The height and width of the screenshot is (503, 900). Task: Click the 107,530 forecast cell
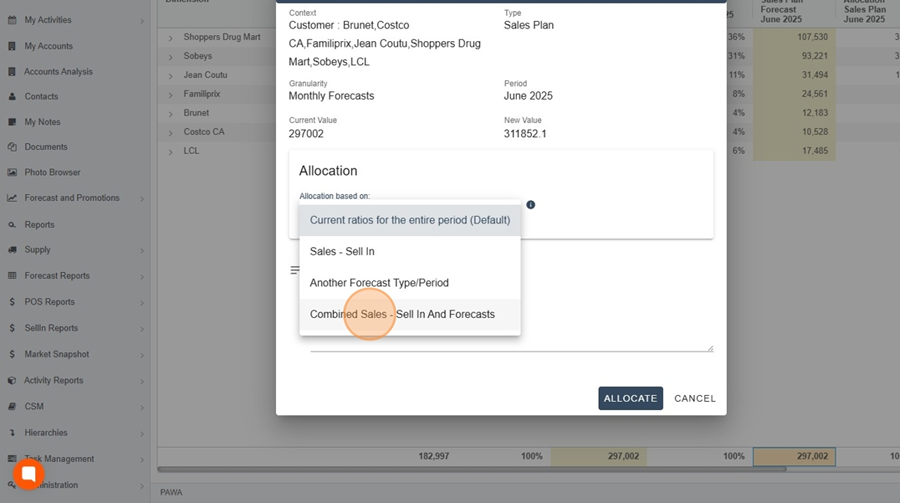pyautogui.click(x=794, y=37)
